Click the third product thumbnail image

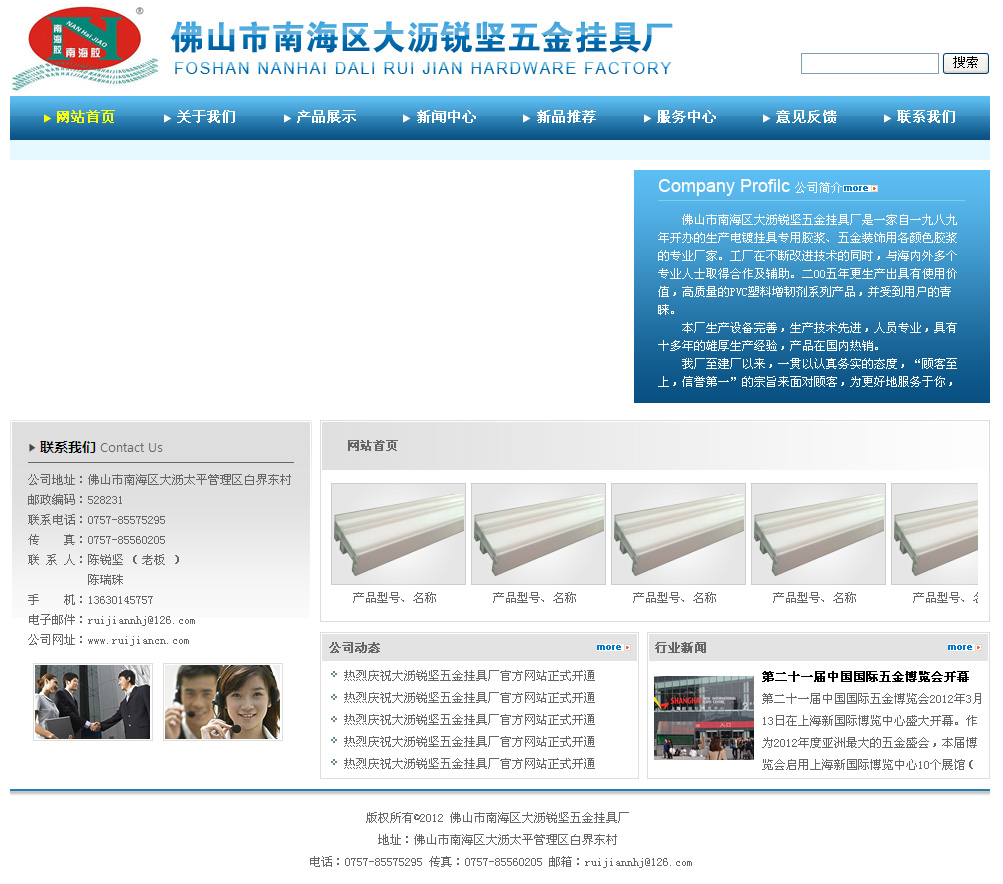click(x=678, y=534)
